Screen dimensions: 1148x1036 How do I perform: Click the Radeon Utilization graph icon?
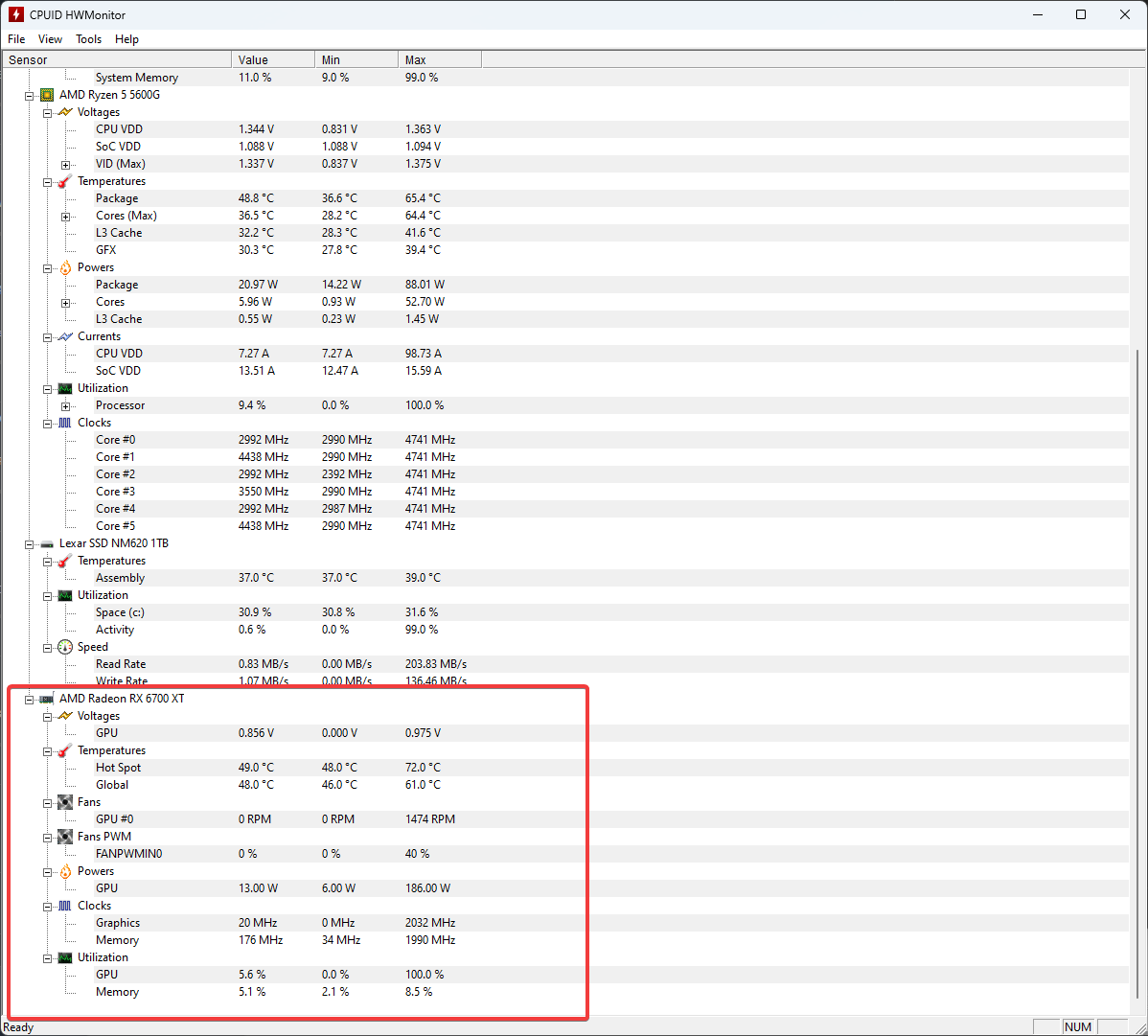[65, 957]
